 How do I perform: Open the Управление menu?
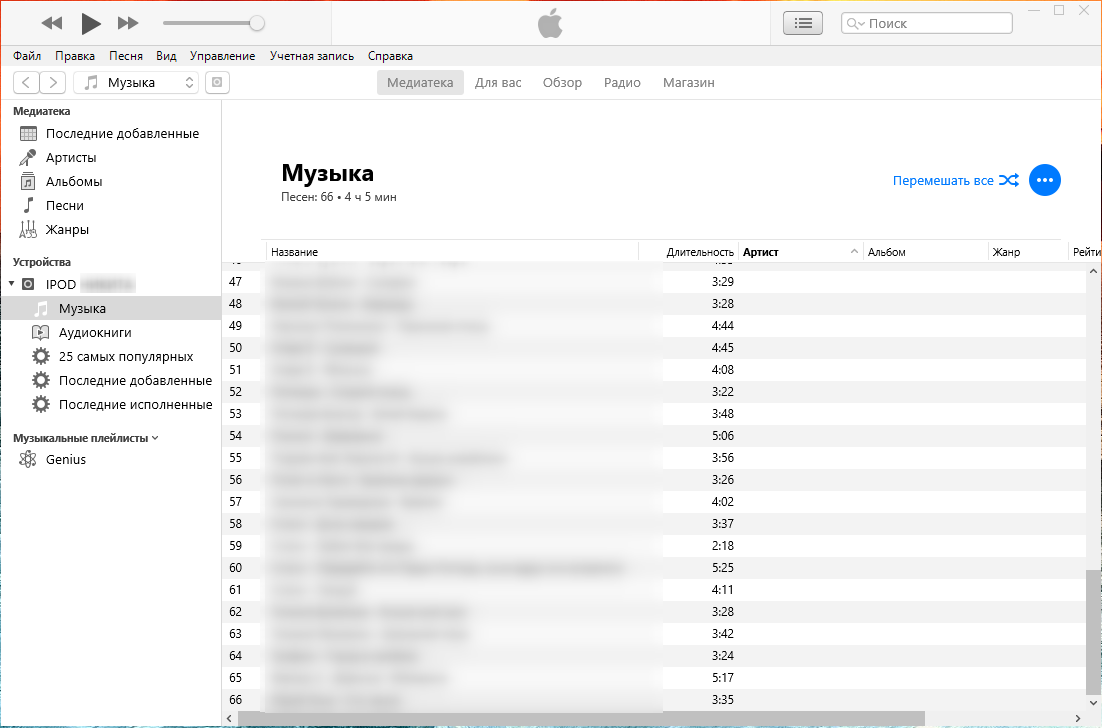click(x=222, y=56)
